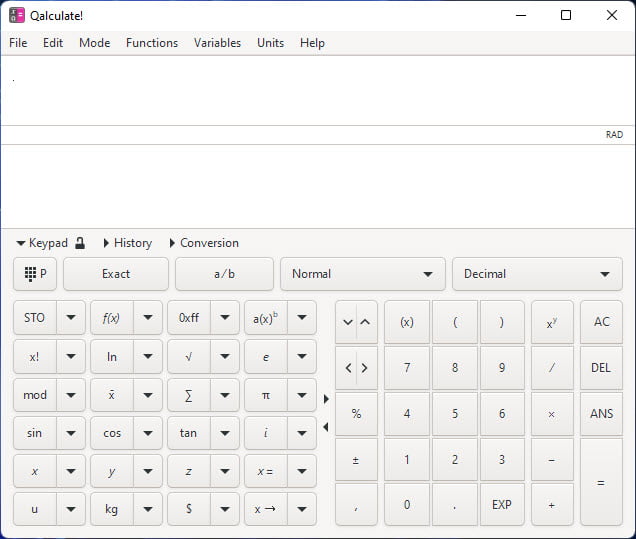636x539 pixels.
Task: Insert Euler's number e
Action: tap(266, 357)
